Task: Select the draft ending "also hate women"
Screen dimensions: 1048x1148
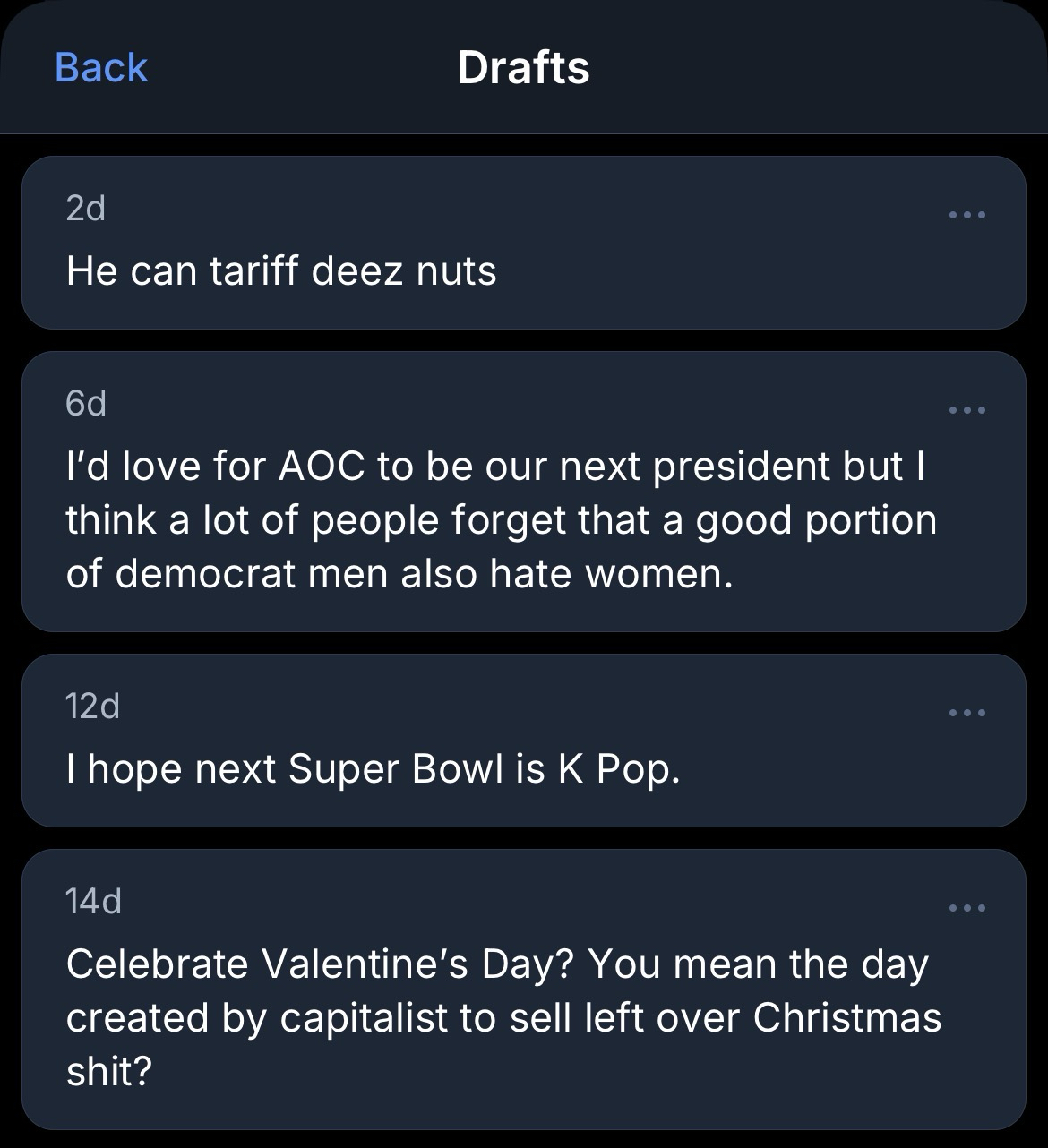Action: pyautogui.click(x=502, y=519)
